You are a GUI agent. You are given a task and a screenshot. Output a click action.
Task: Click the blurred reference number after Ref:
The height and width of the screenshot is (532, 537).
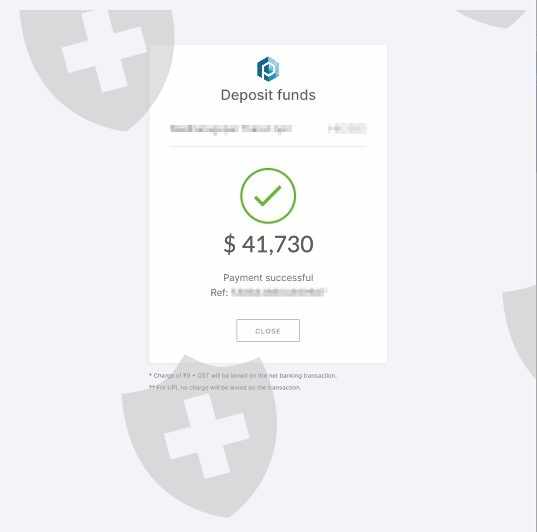[x=278, y=292]
